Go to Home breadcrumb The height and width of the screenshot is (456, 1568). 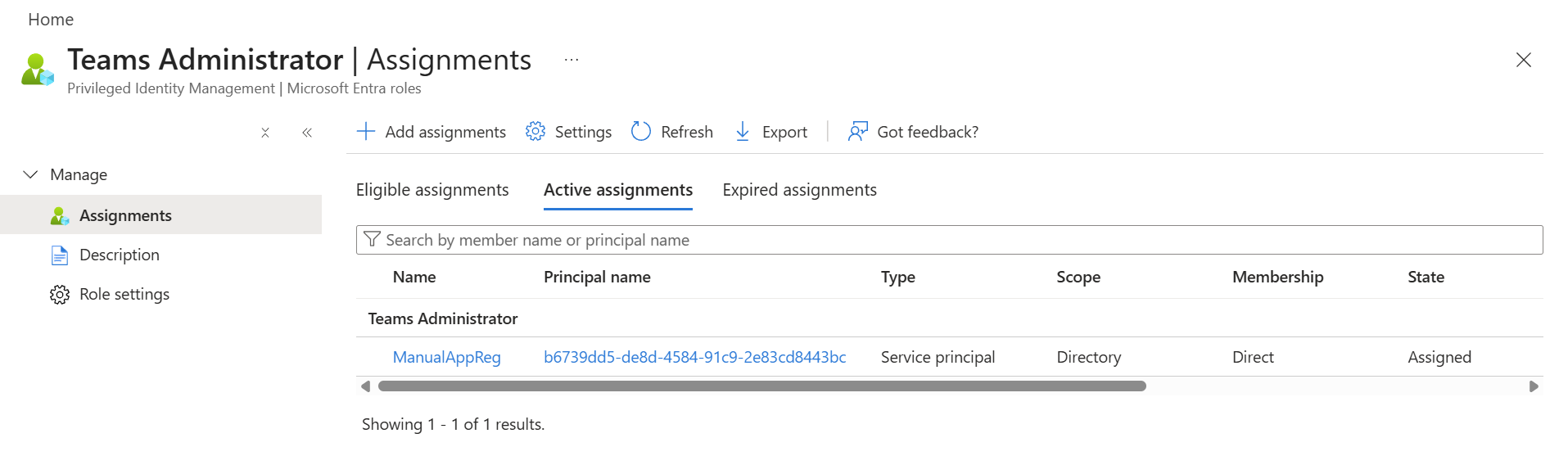click(51, 20)
